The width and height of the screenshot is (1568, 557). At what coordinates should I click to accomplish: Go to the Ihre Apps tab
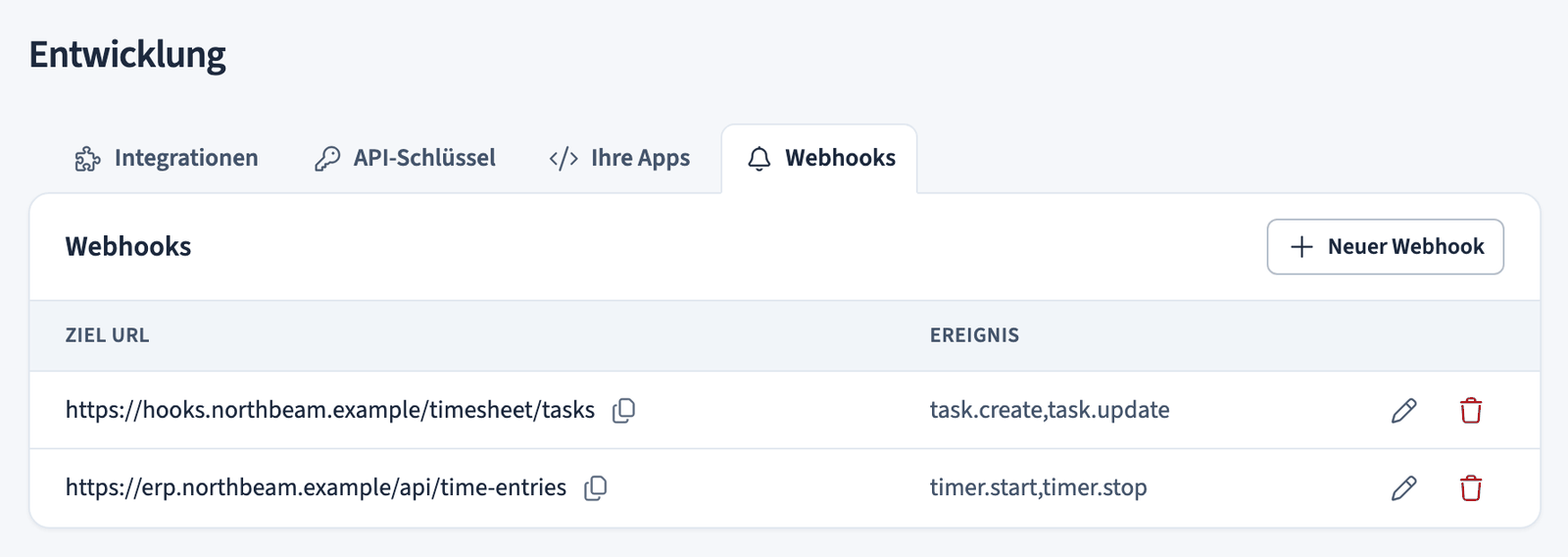click(x=619, y=158)
